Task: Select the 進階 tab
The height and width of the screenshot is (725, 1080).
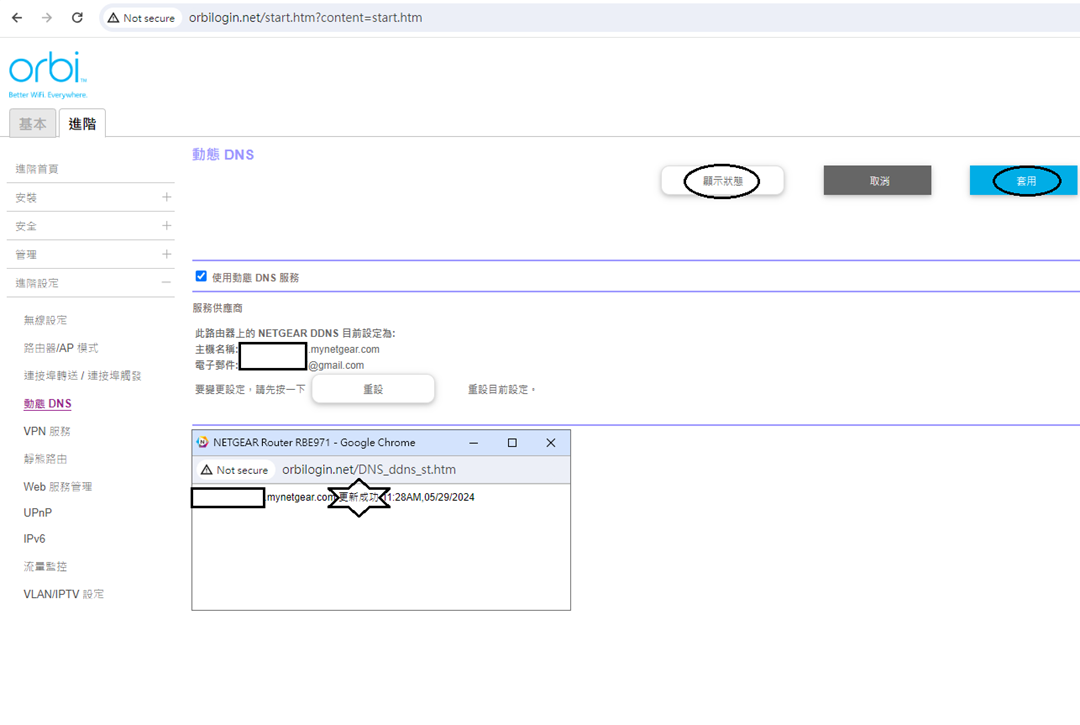Action: click(82, 124)
